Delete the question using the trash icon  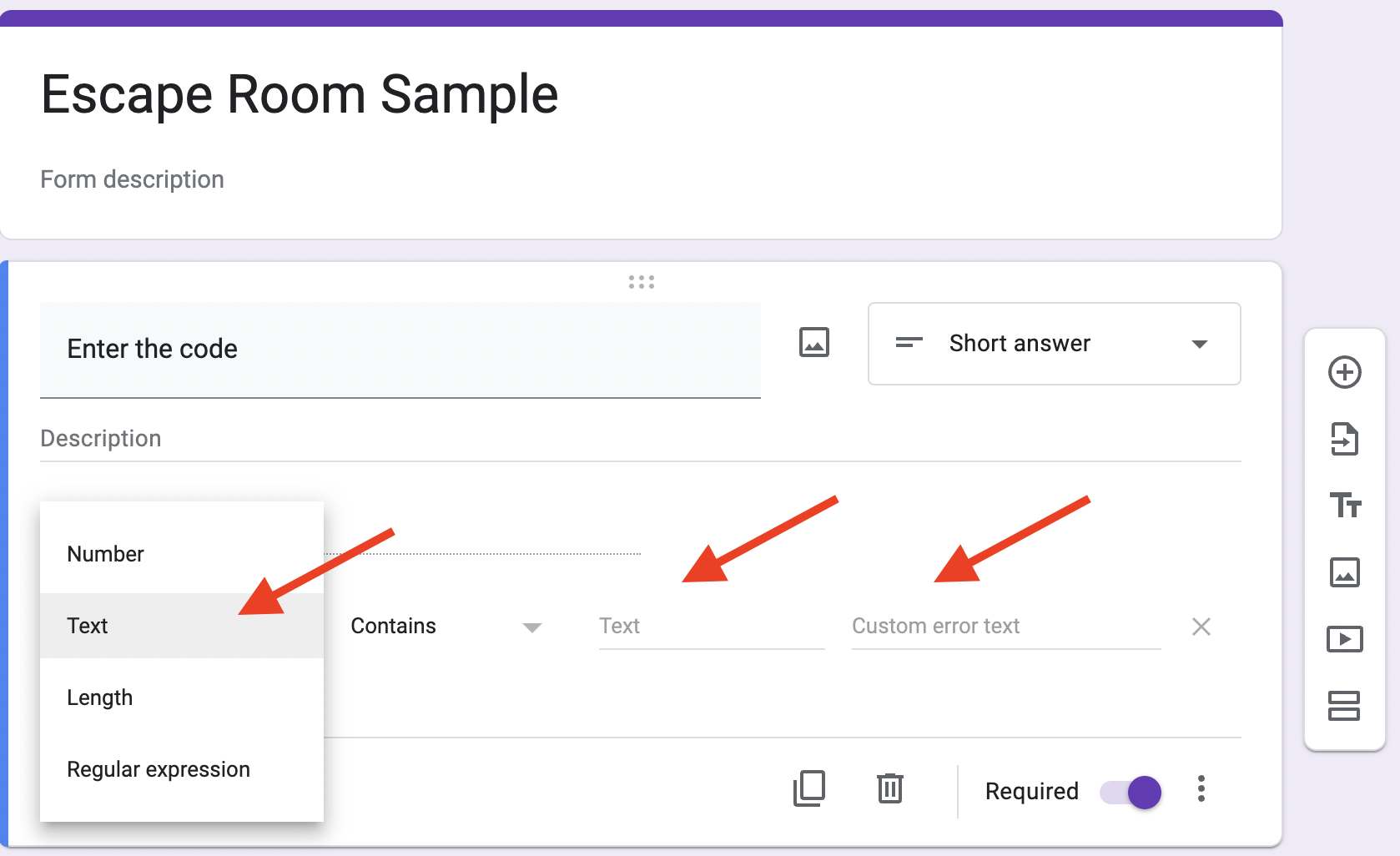pos(889,788)
